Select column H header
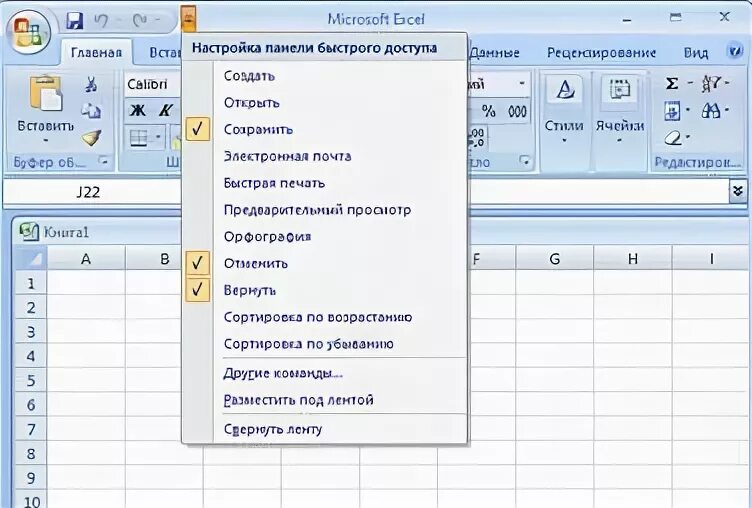 pyautogui.click(x=633, y=259)
